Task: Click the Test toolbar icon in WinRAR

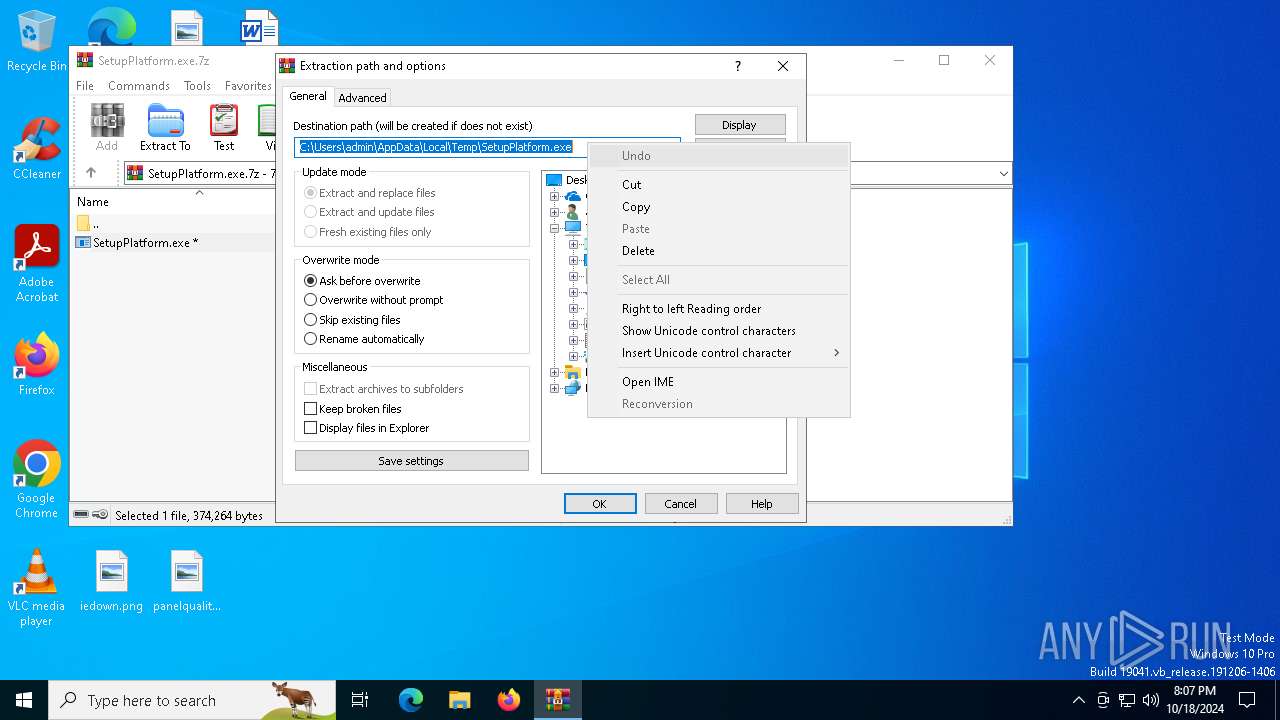Action: point(224,128)
